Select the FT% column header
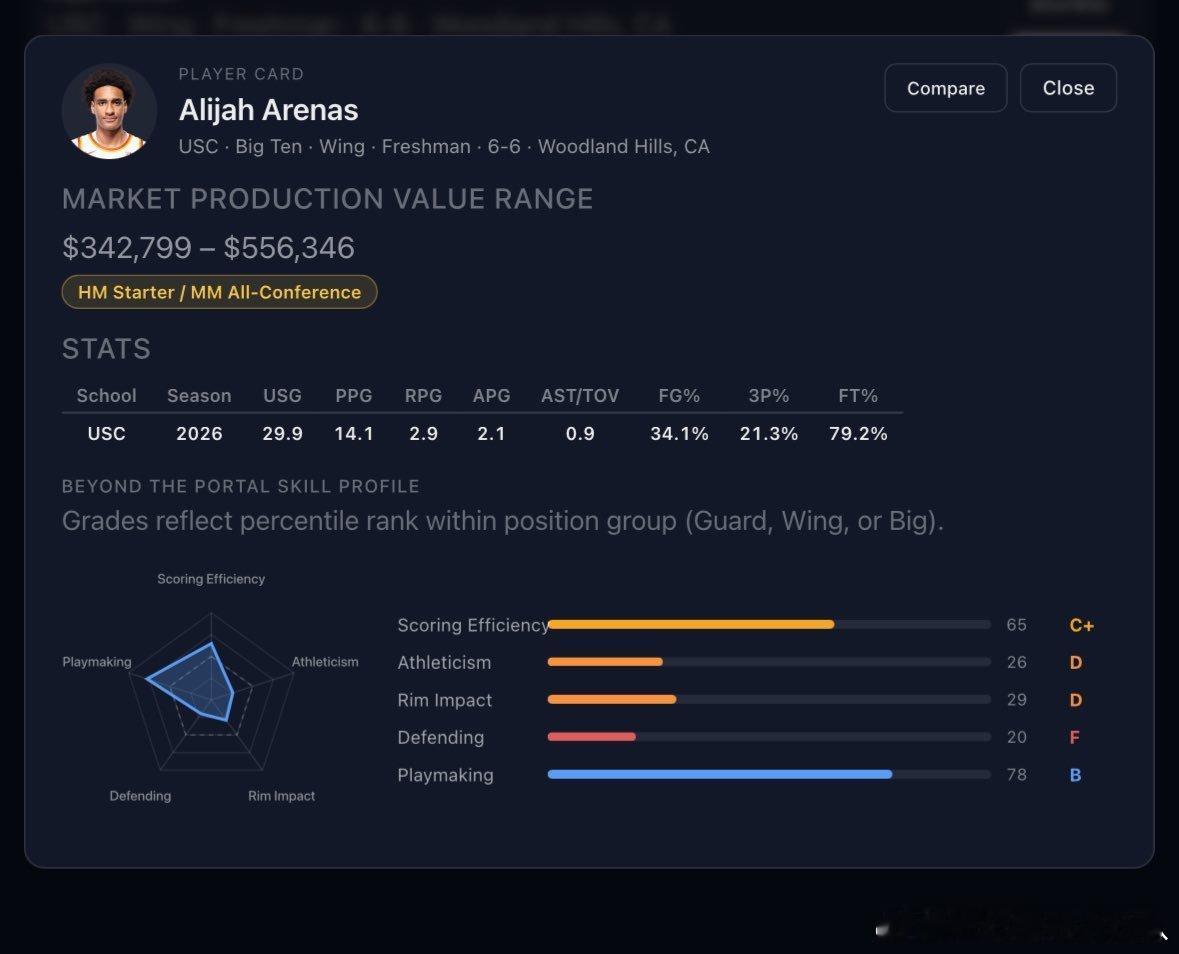The height and width of the screenshot is (954, 1179). point(858,395)
